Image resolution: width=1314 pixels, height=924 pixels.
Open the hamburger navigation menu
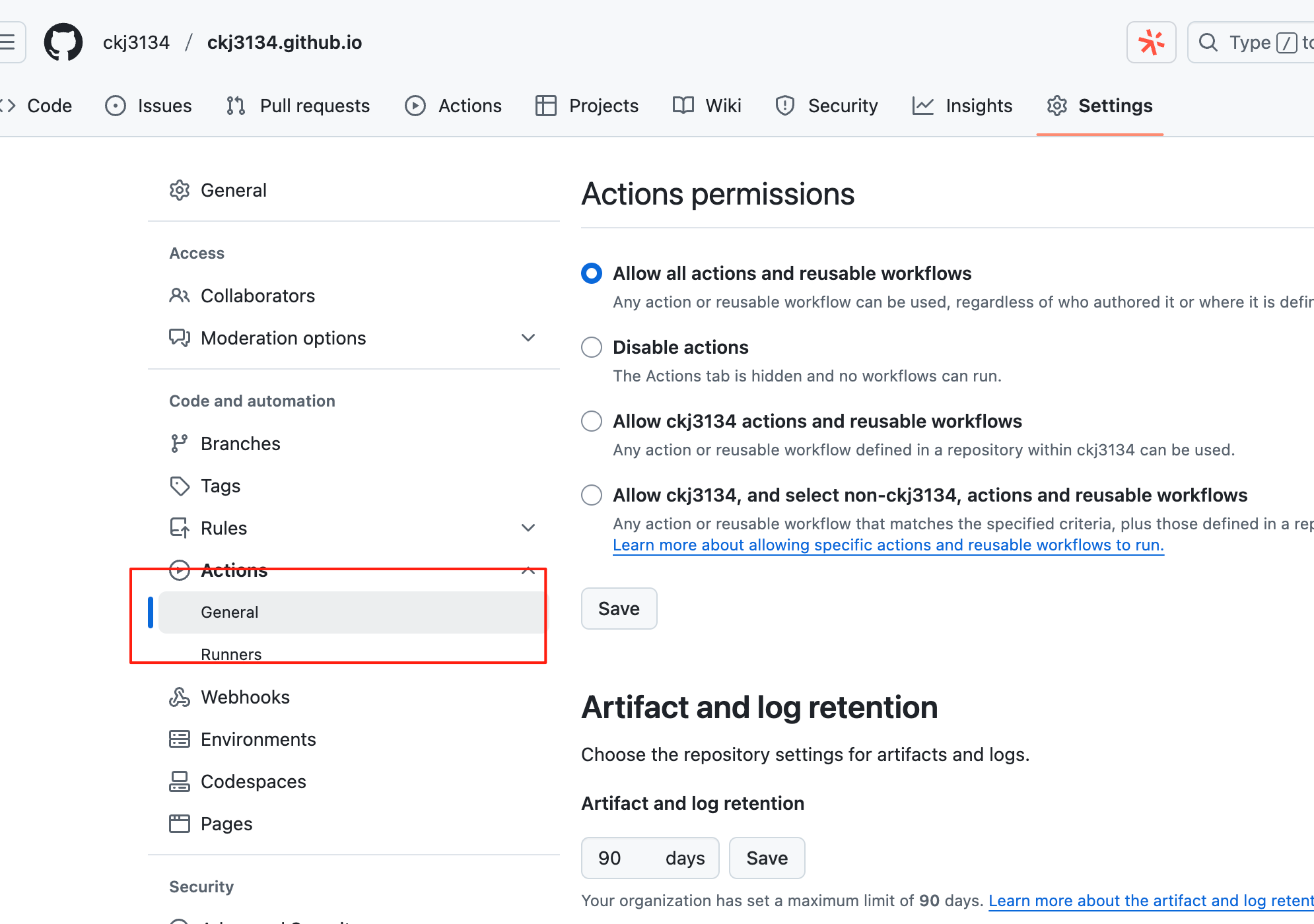[8, 42]
